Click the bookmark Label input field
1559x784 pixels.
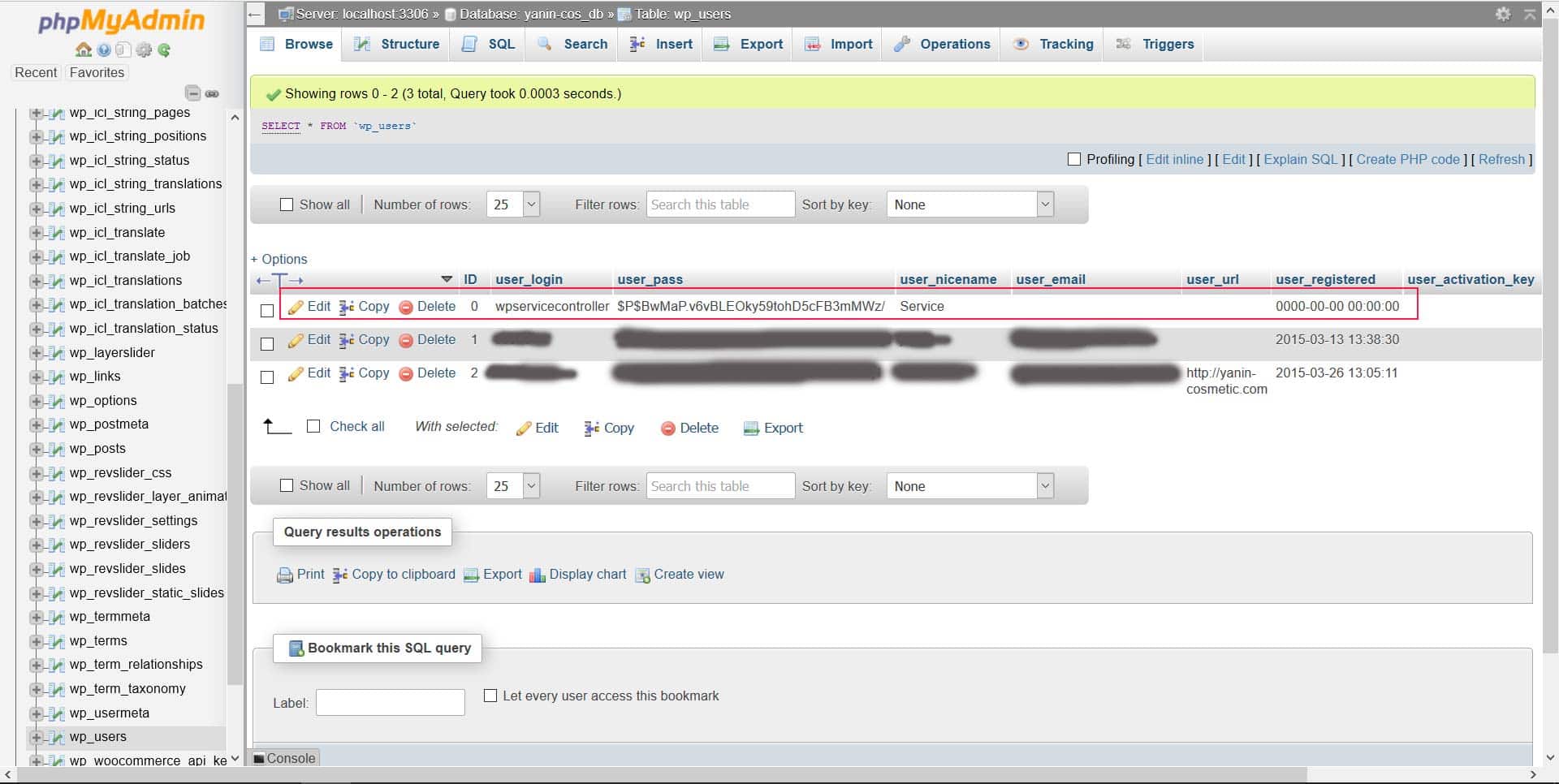pyautogui.click(x=390, y=703)
